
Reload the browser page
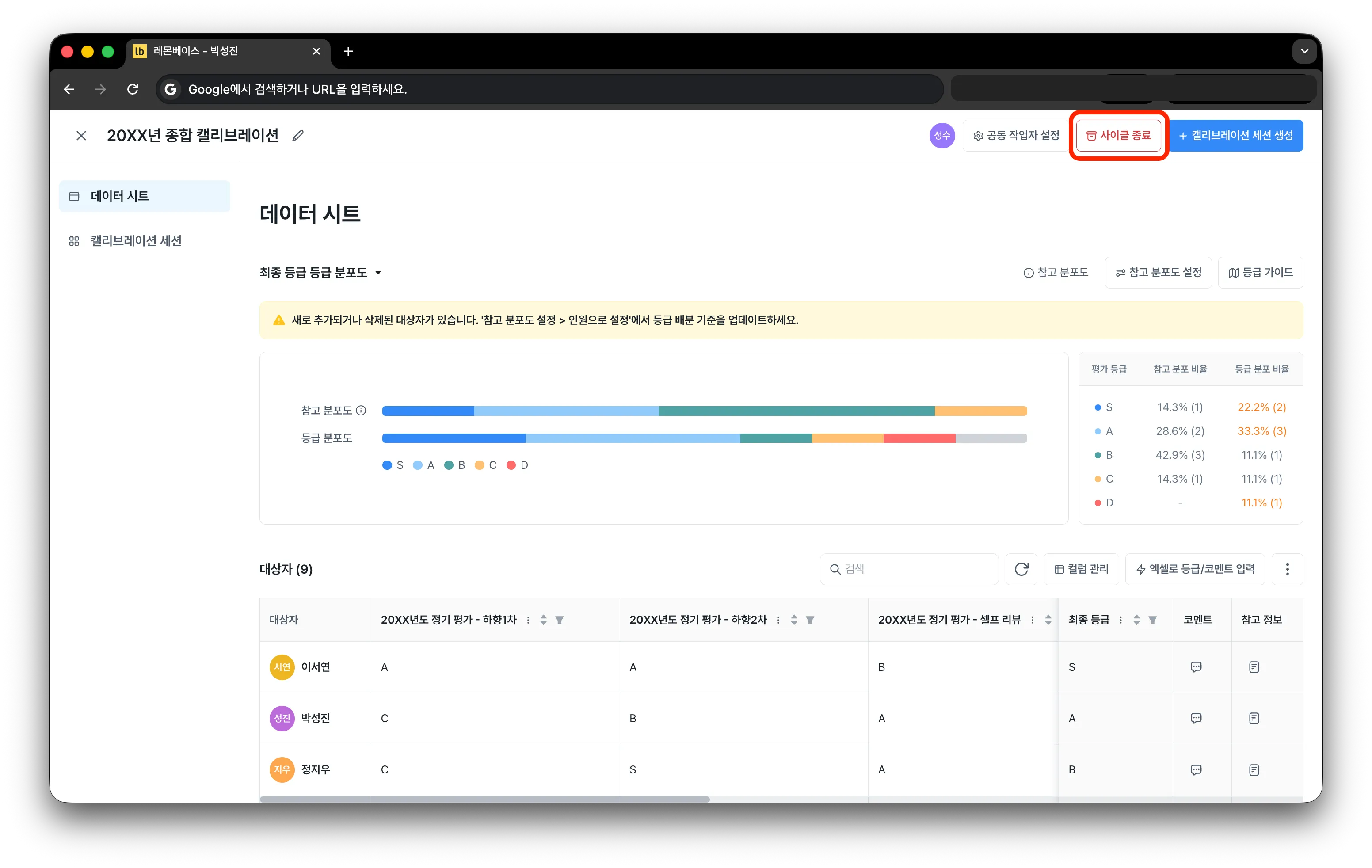click(133, 89)
